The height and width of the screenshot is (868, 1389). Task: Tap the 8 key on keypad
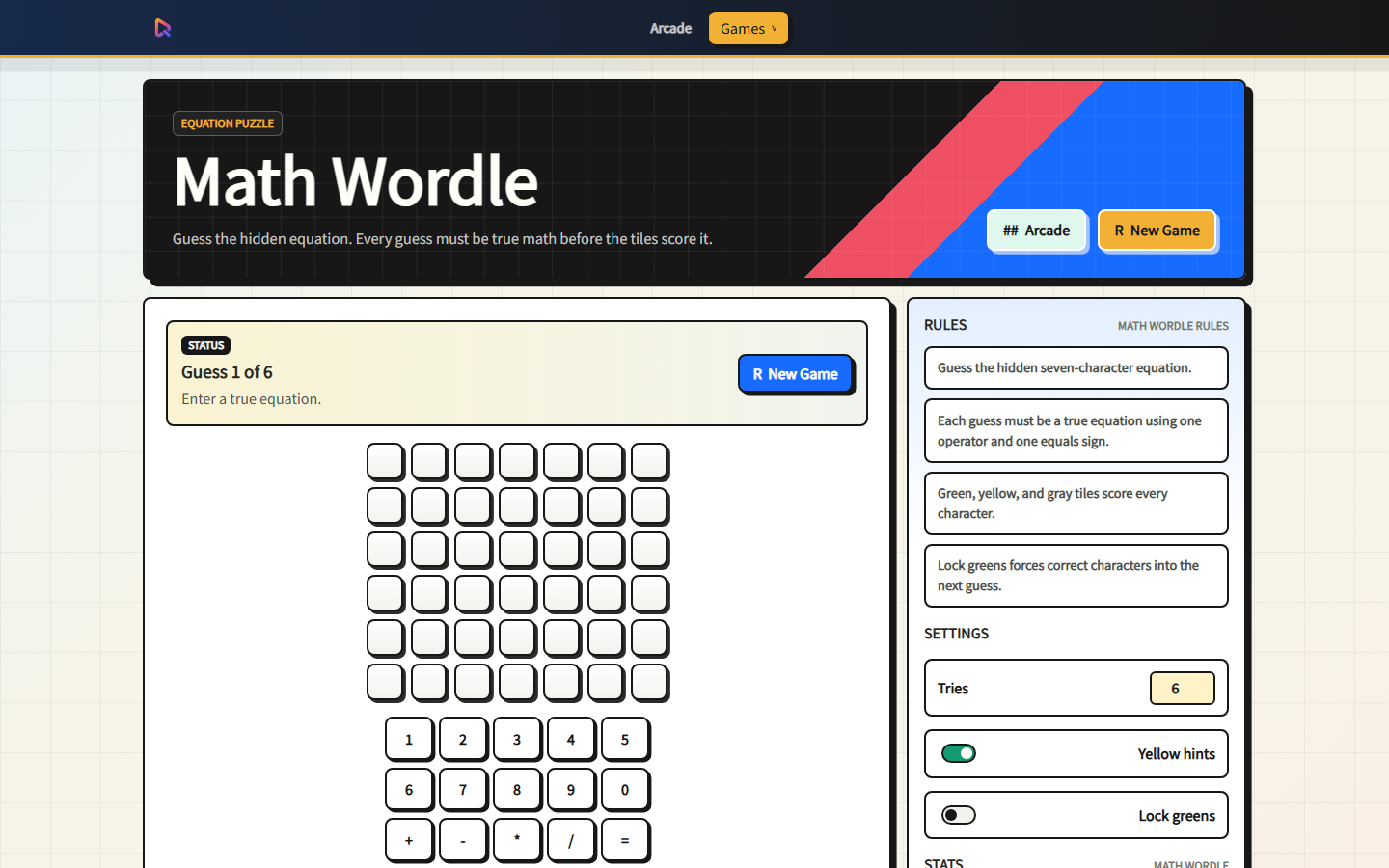[x=517, y=790]
